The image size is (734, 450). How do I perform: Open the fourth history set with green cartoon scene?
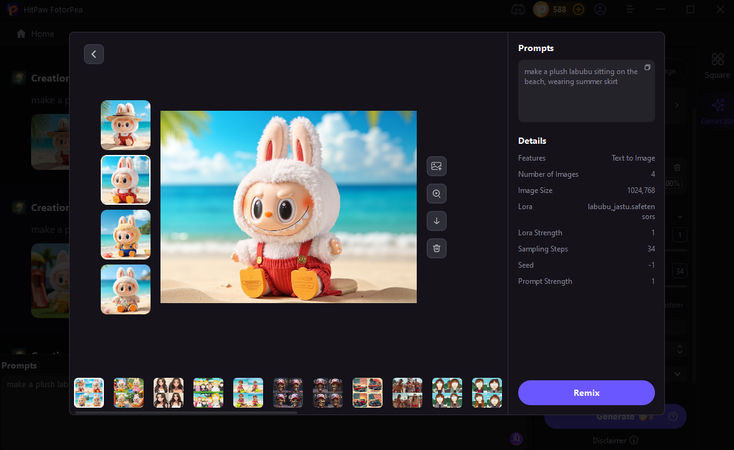point(208,392)
